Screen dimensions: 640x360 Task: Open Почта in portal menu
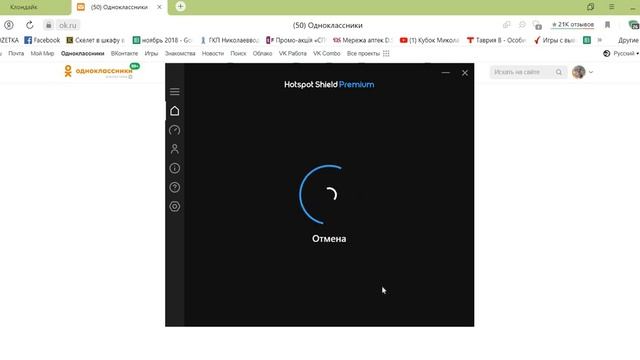click(x=16, y=53)
